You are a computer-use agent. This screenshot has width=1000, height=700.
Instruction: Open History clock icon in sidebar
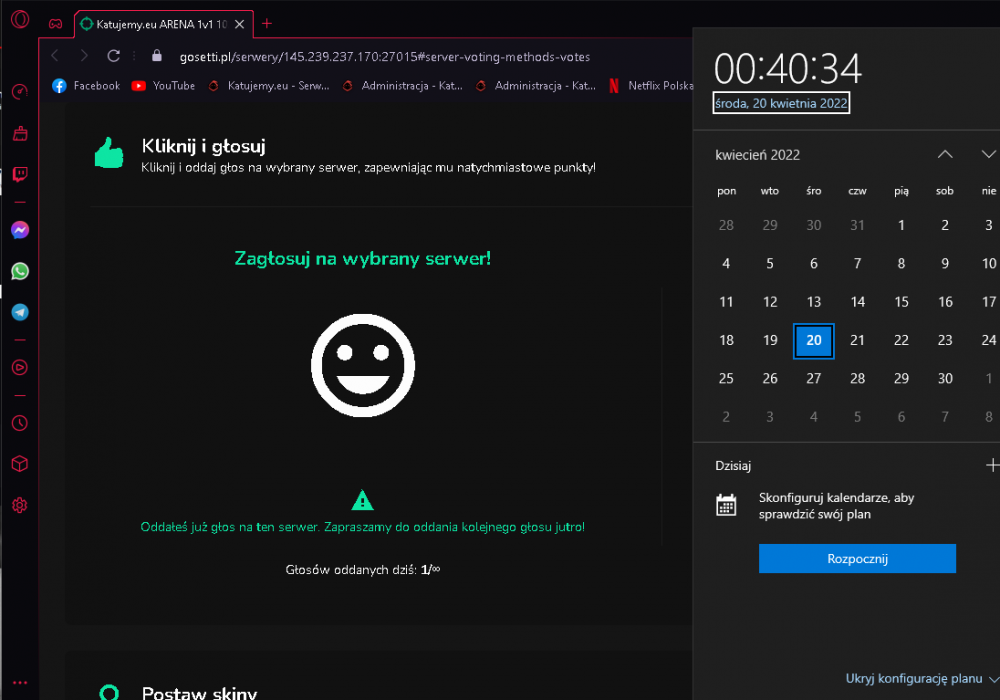click(x=20, y=423)
